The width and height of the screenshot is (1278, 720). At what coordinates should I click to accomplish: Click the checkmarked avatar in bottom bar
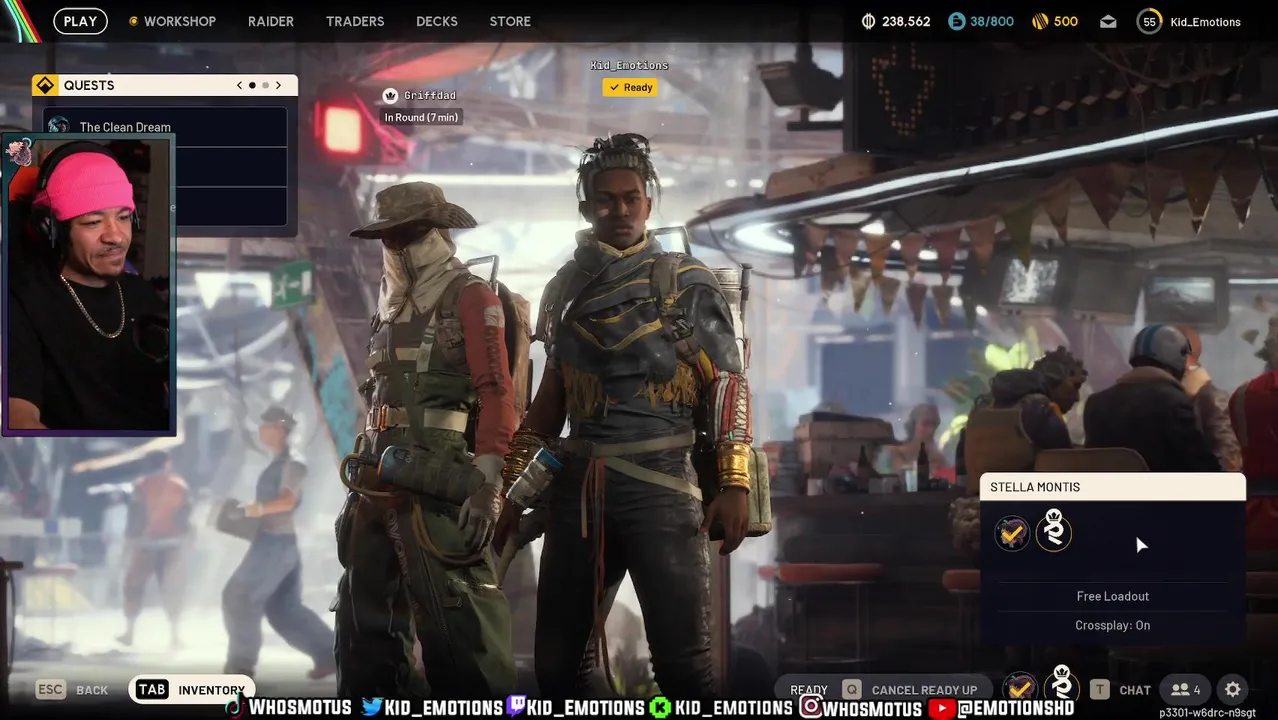pyautogui.click(x=1019, y=688)
